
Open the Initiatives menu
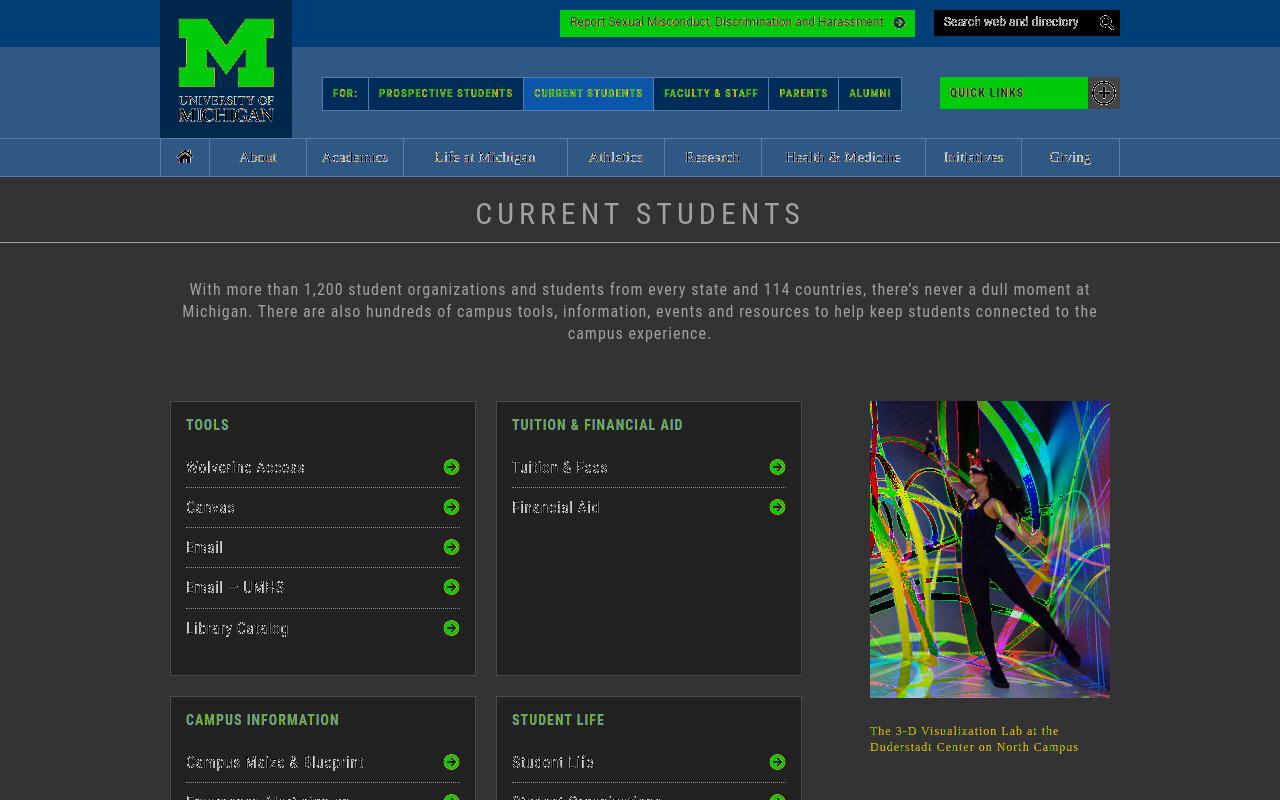(x=973, y=157)
